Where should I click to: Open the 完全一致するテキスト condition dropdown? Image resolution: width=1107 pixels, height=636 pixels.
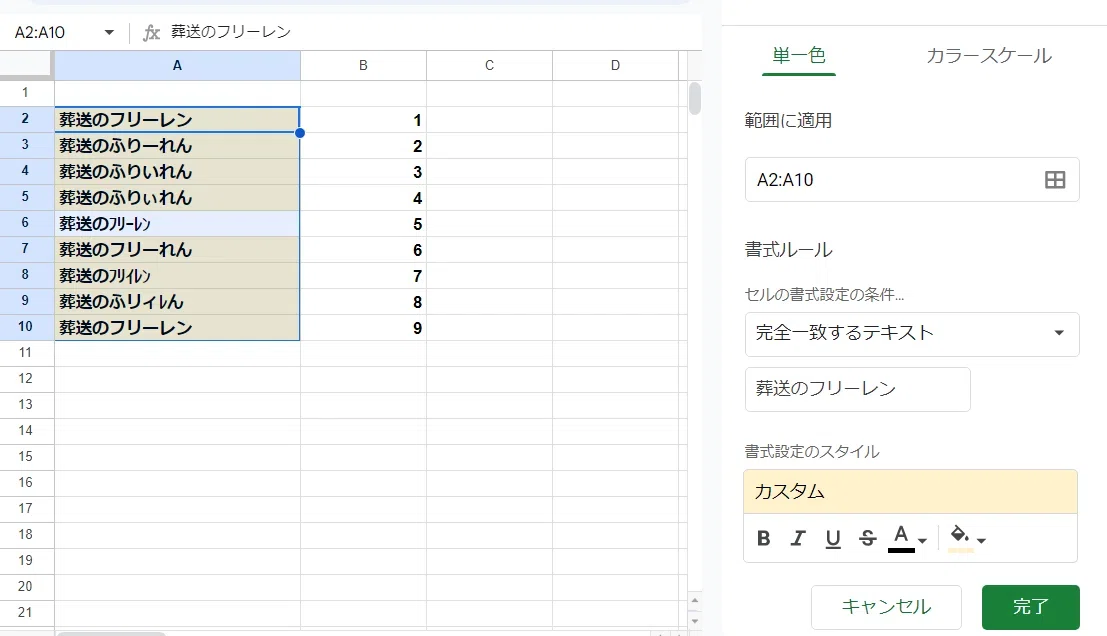pyautogui.click(x=911, y=334)
